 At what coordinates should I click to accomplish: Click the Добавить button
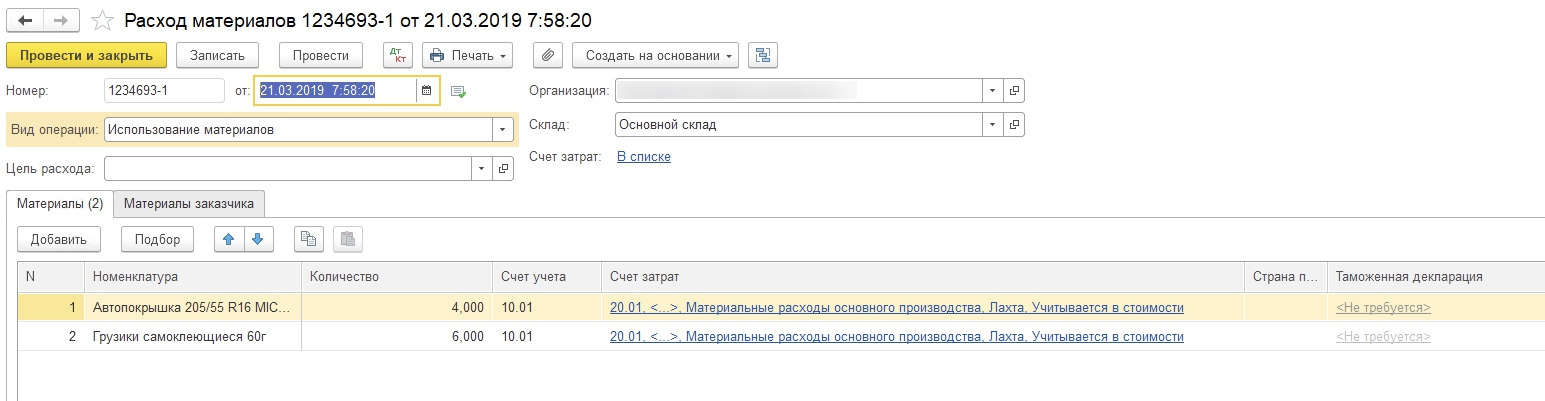(59, 239)
